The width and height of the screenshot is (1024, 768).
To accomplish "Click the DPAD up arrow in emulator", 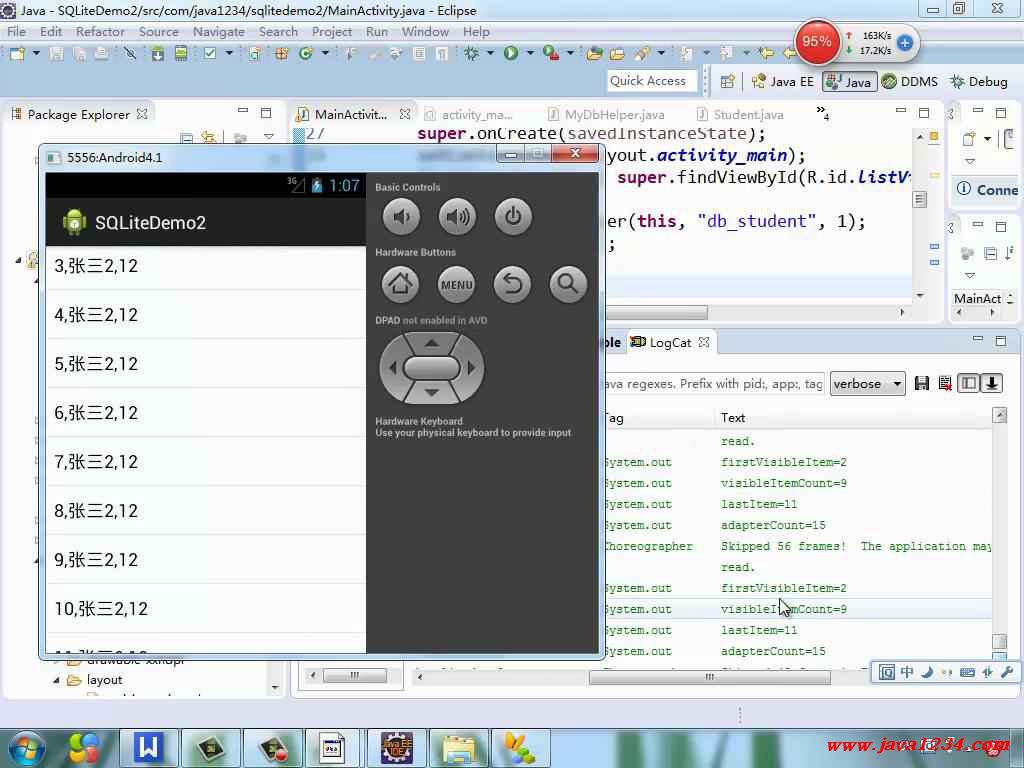I will point(432,343).
